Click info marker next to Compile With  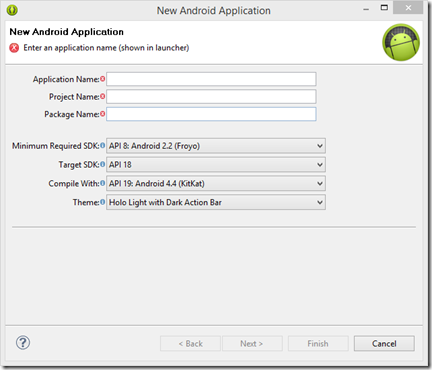103,183
